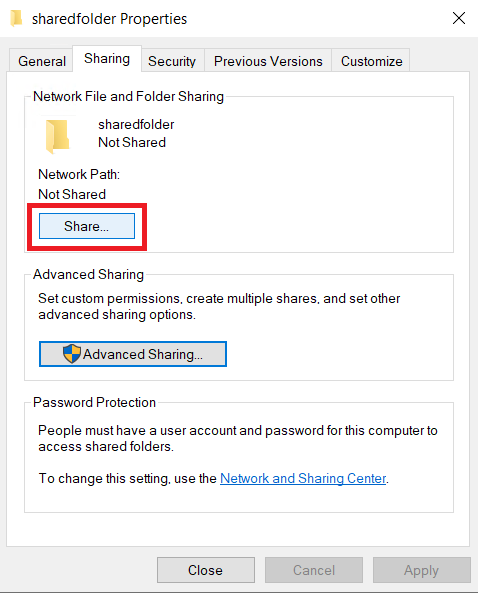
Task: Click the Close button at the bottom
Action: (x=206, y=570)
